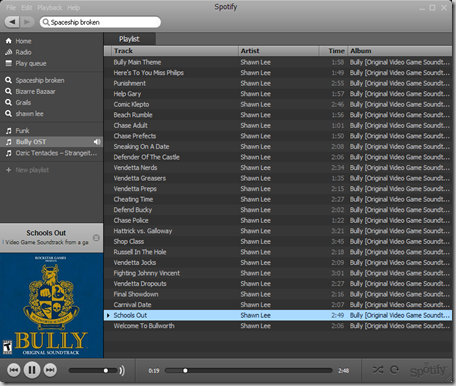Select the Final Showdown track
This screenshot has height=386, width=456.
(x=278, y=294)
